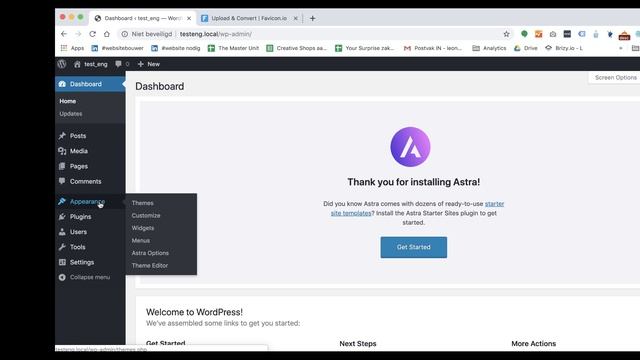
Task: Click the Apps grid bookmark icon
Action: [x=64, y=48]
